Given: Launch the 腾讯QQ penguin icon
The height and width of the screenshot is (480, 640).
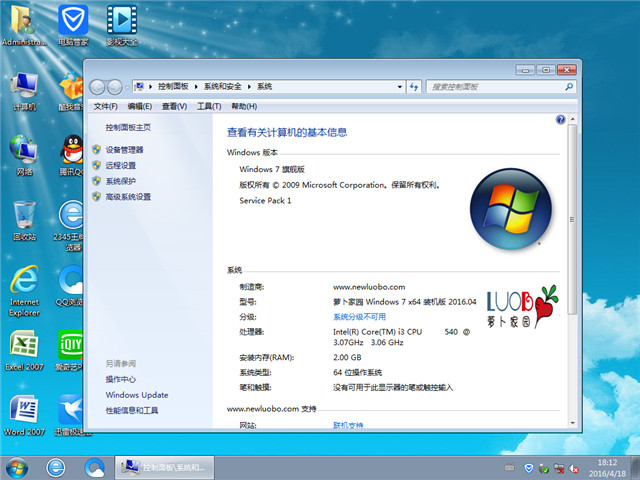Looking at the screenshot, I should [72, 155].
